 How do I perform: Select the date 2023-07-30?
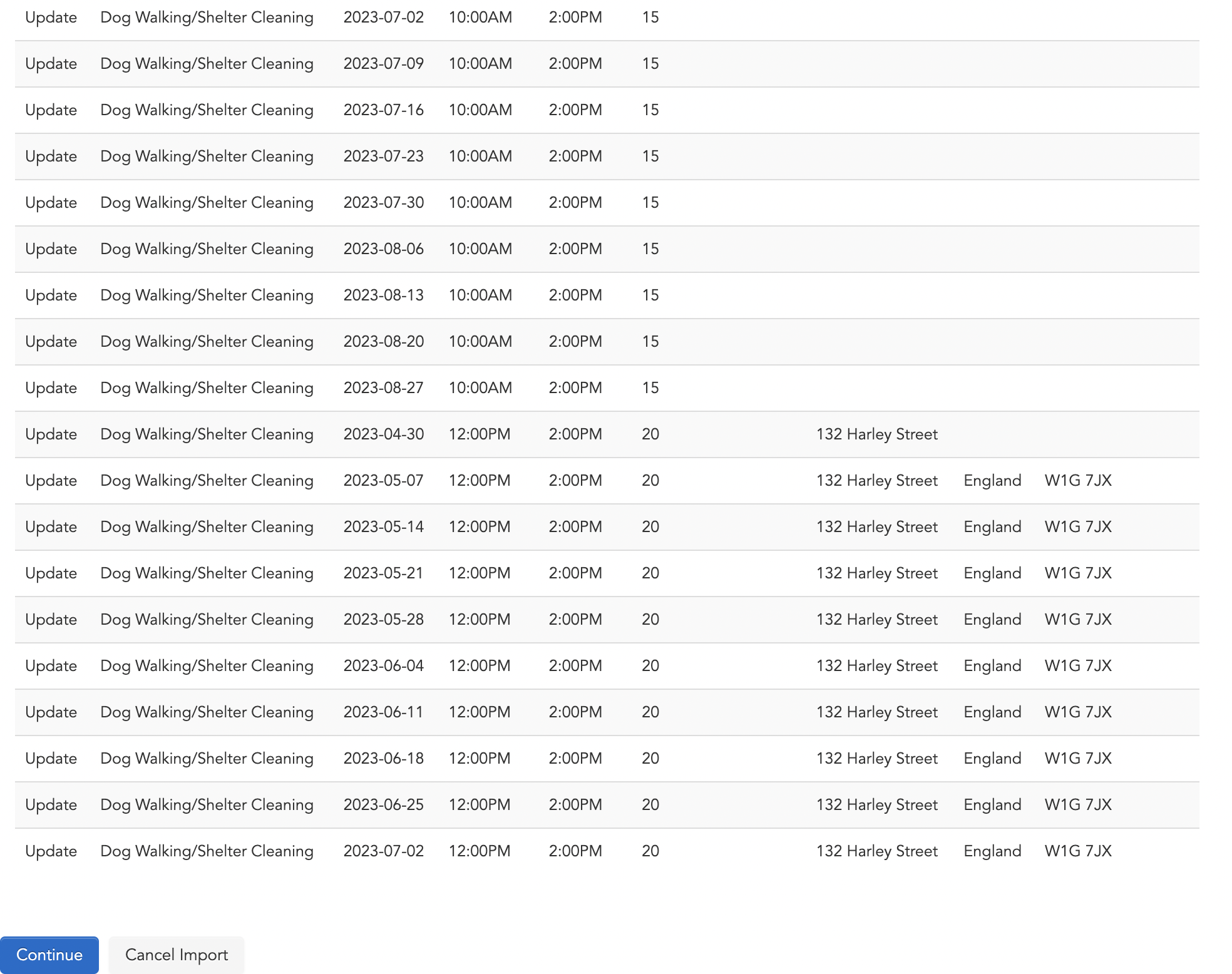point(384,203)
